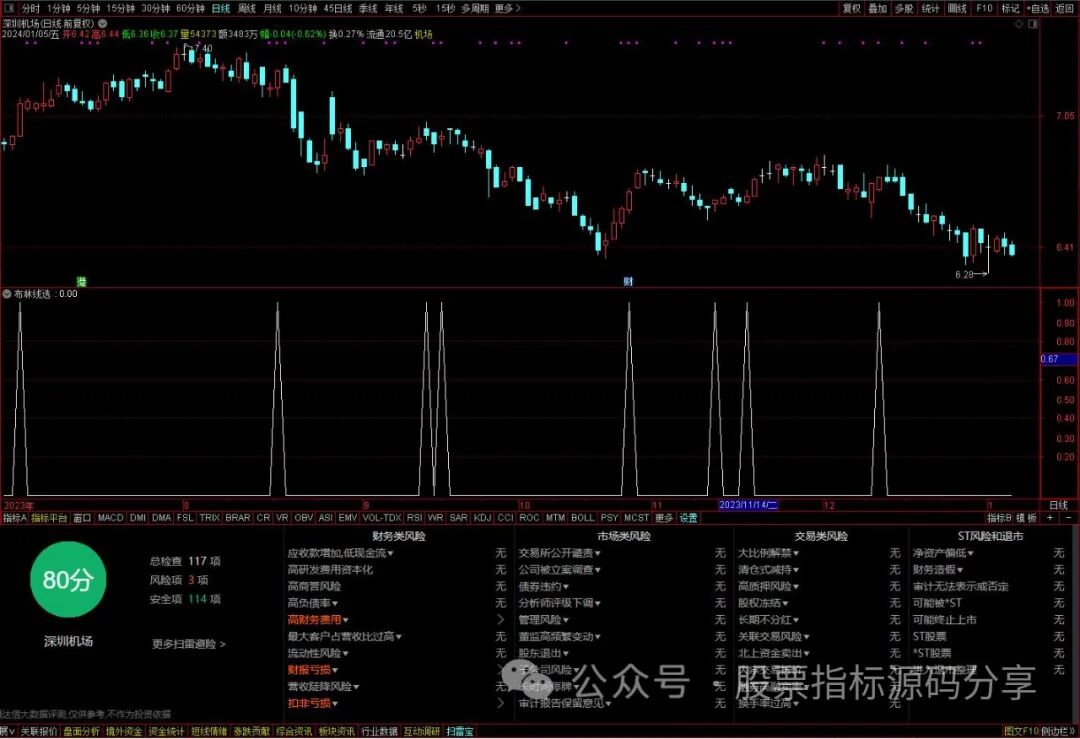Click 图文F10 at bottom right
Viewport: 1080px width, 739px height.
[x=1021, y=731]
